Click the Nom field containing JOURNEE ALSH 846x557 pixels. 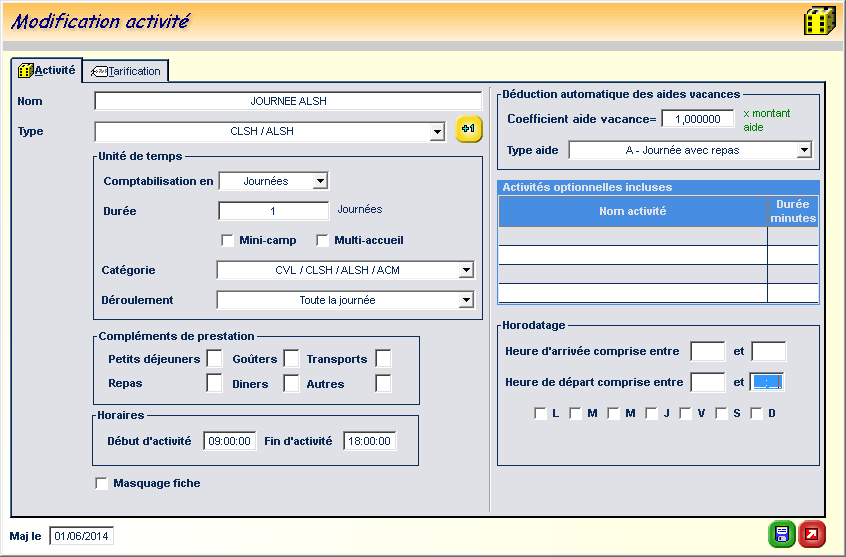click(x=288, y=101)
